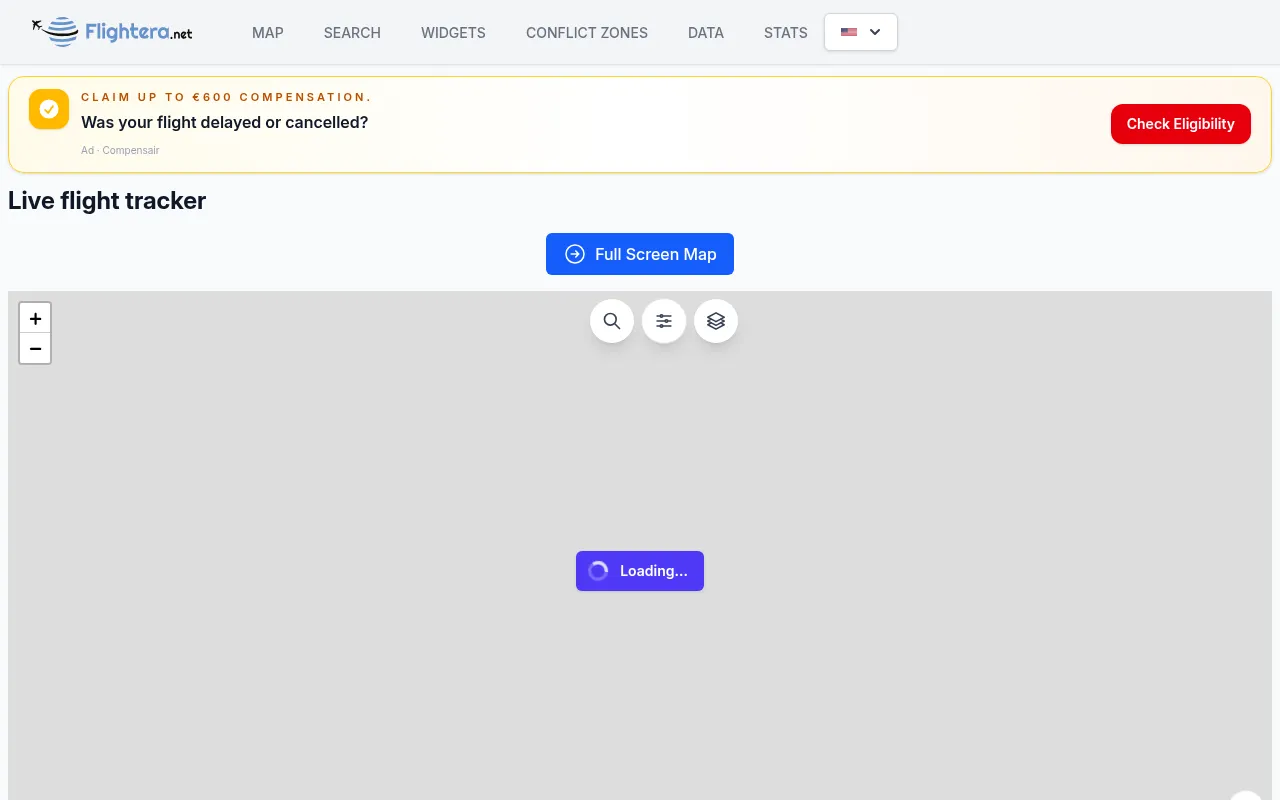Open the STATS menu item
This screenshot has height=800, width=1280.
(786, 33)
